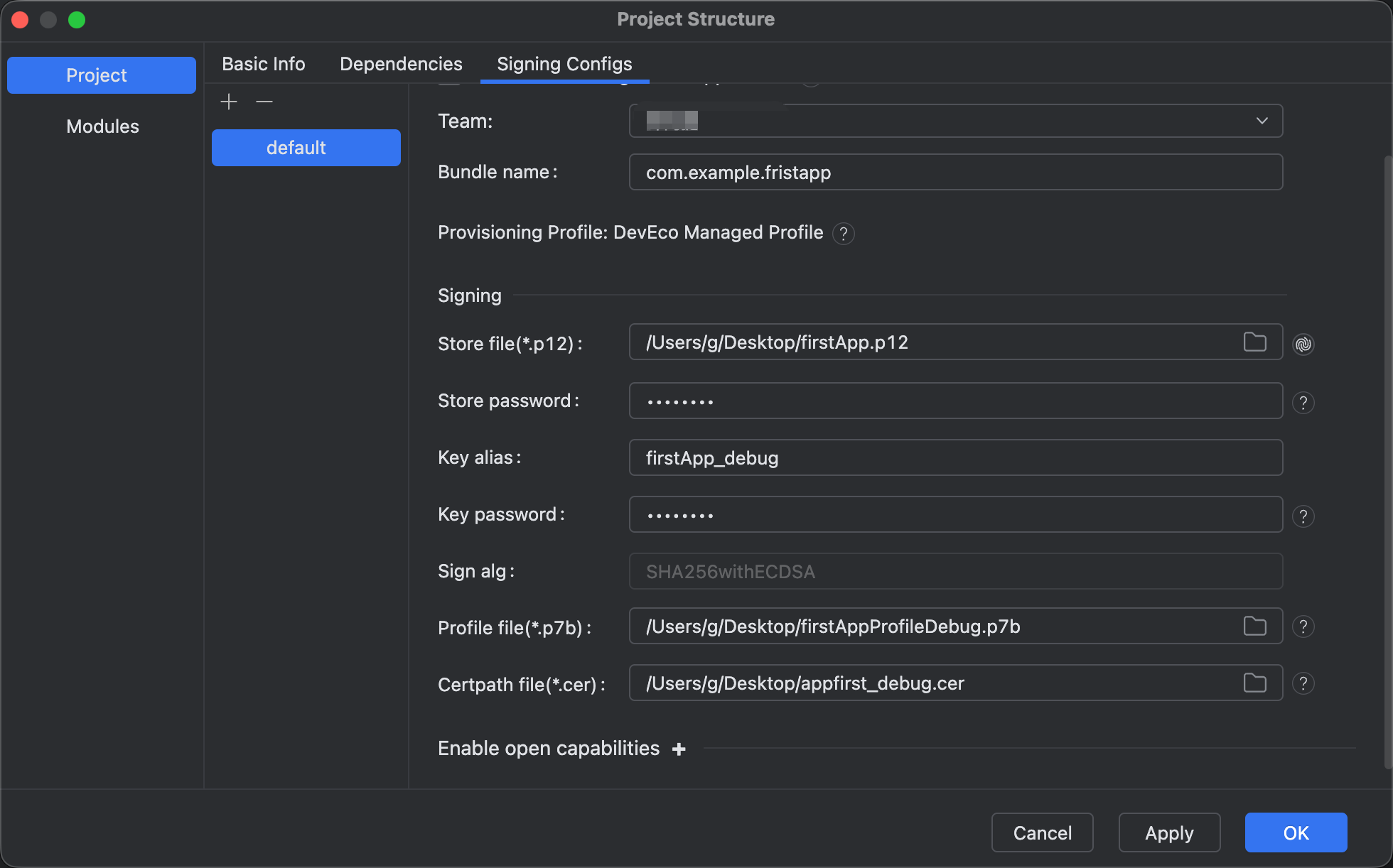Viewport: 1393px width, 868px height.
Task: Browse for Profile file p7b folder icon
Action: click(1254, 626)
